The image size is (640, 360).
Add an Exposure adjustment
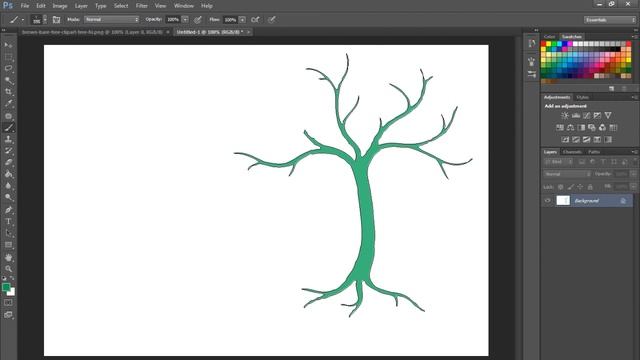597,116
